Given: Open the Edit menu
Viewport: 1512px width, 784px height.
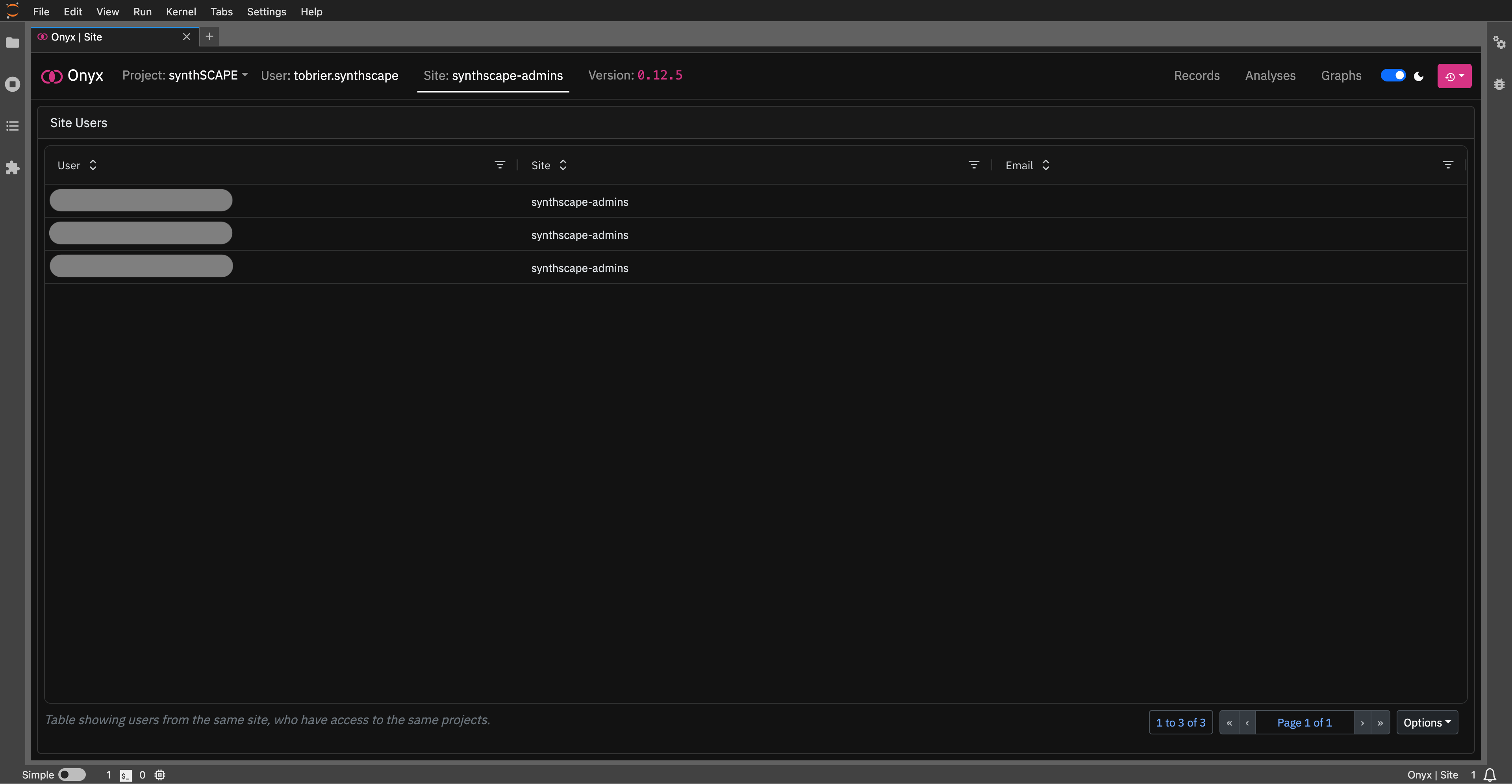Looking at the screenshot, I should tap(73, 12).
